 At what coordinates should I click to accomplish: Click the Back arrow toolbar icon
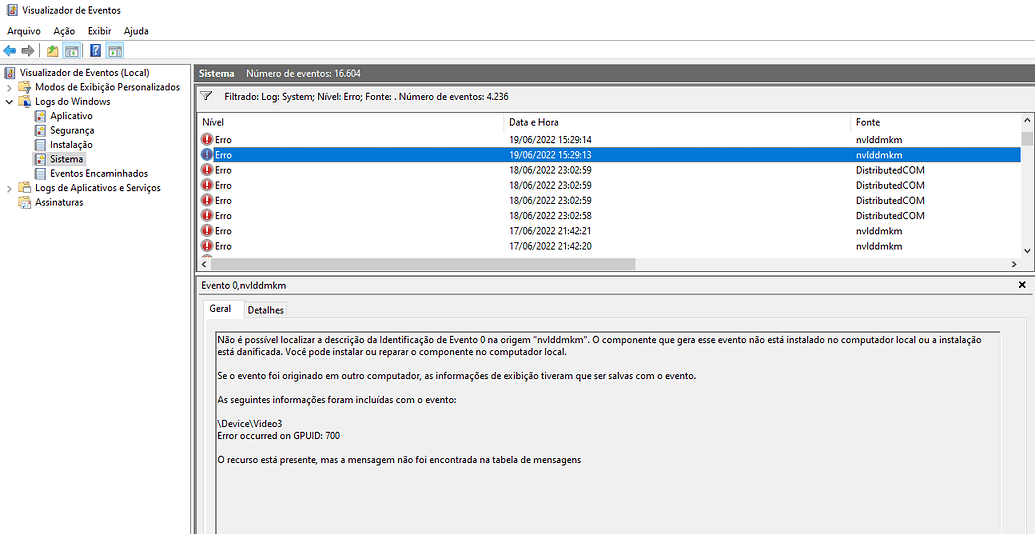pos(9,51)
